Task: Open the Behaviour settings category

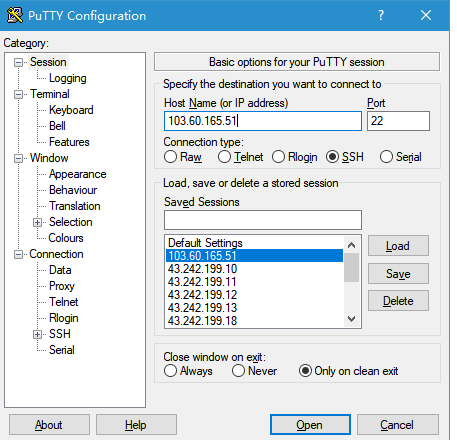Action: point(73,190)
